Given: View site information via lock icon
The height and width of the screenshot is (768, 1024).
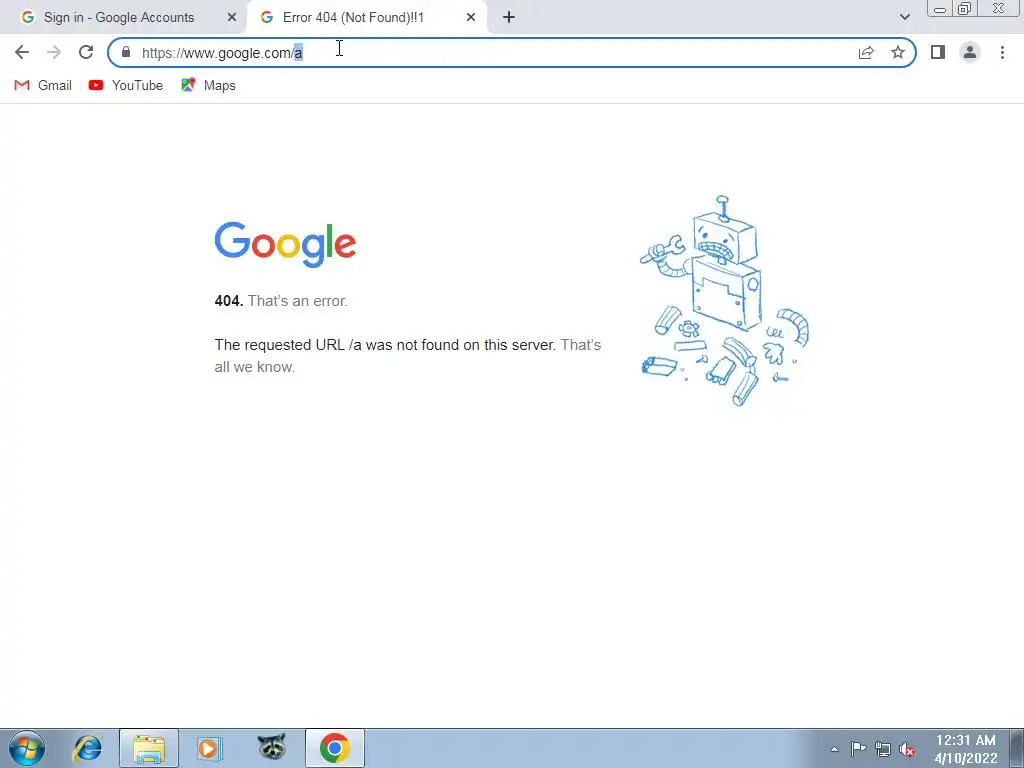Looking at the screenshot, I should coord(126,52).
